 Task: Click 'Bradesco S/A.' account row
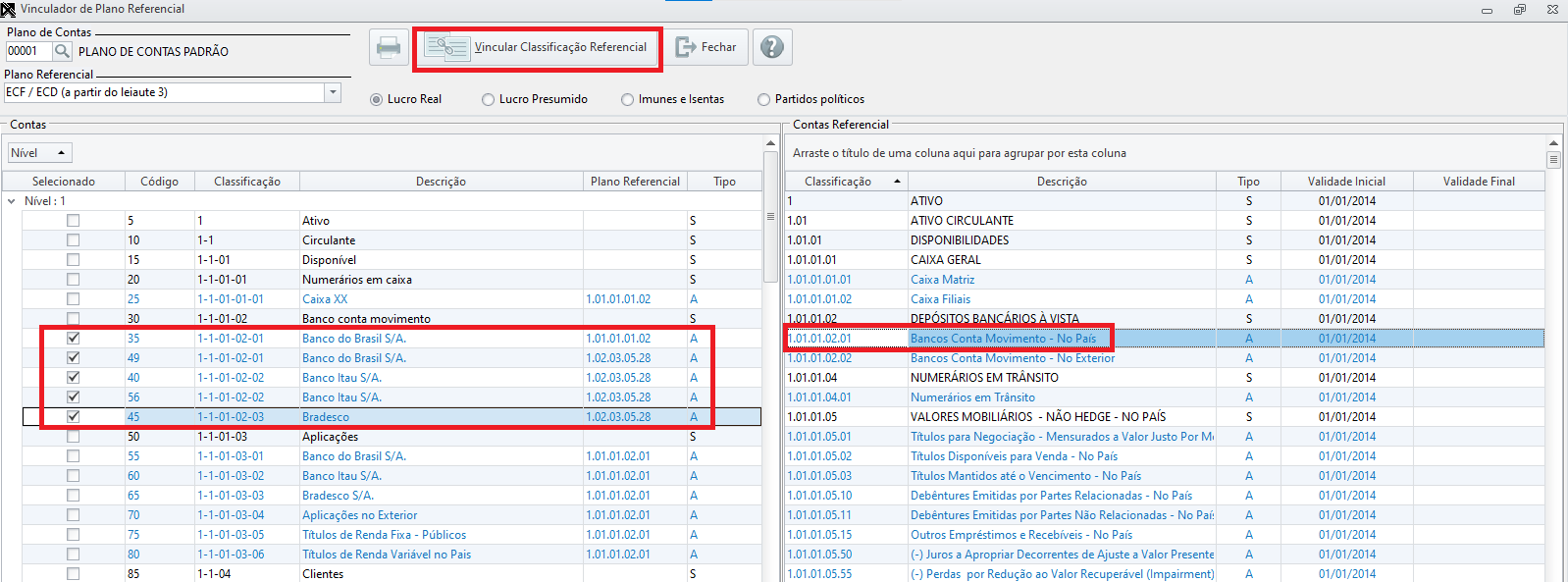[x=392, y=496]
